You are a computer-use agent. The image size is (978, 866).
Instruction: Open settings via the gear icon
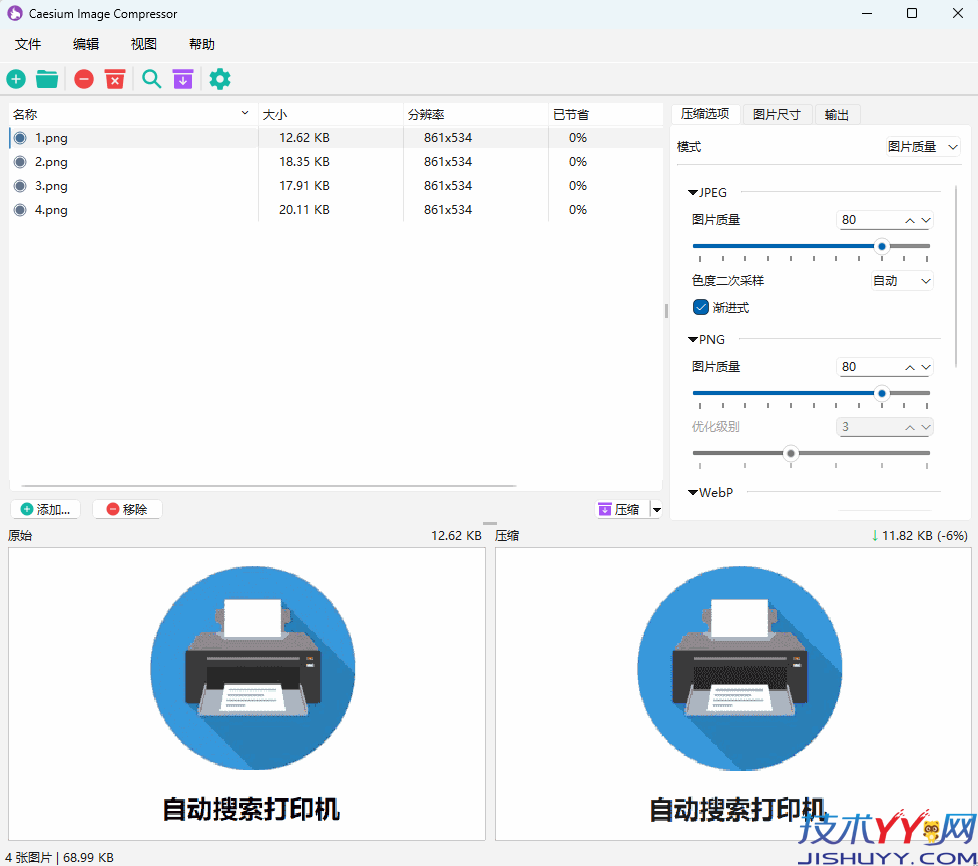click(219, 78)
